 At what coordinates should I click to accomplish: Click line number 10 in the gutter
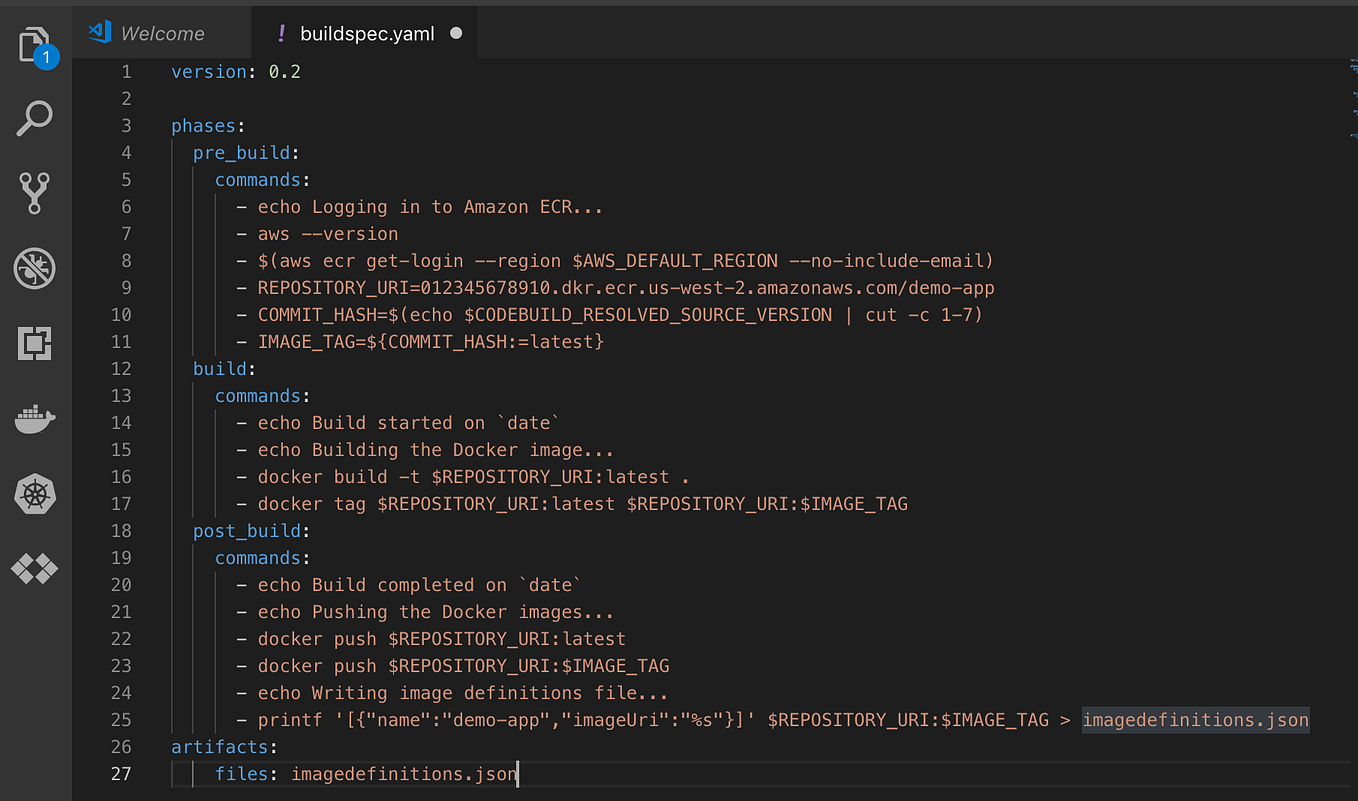click(121, 314)
